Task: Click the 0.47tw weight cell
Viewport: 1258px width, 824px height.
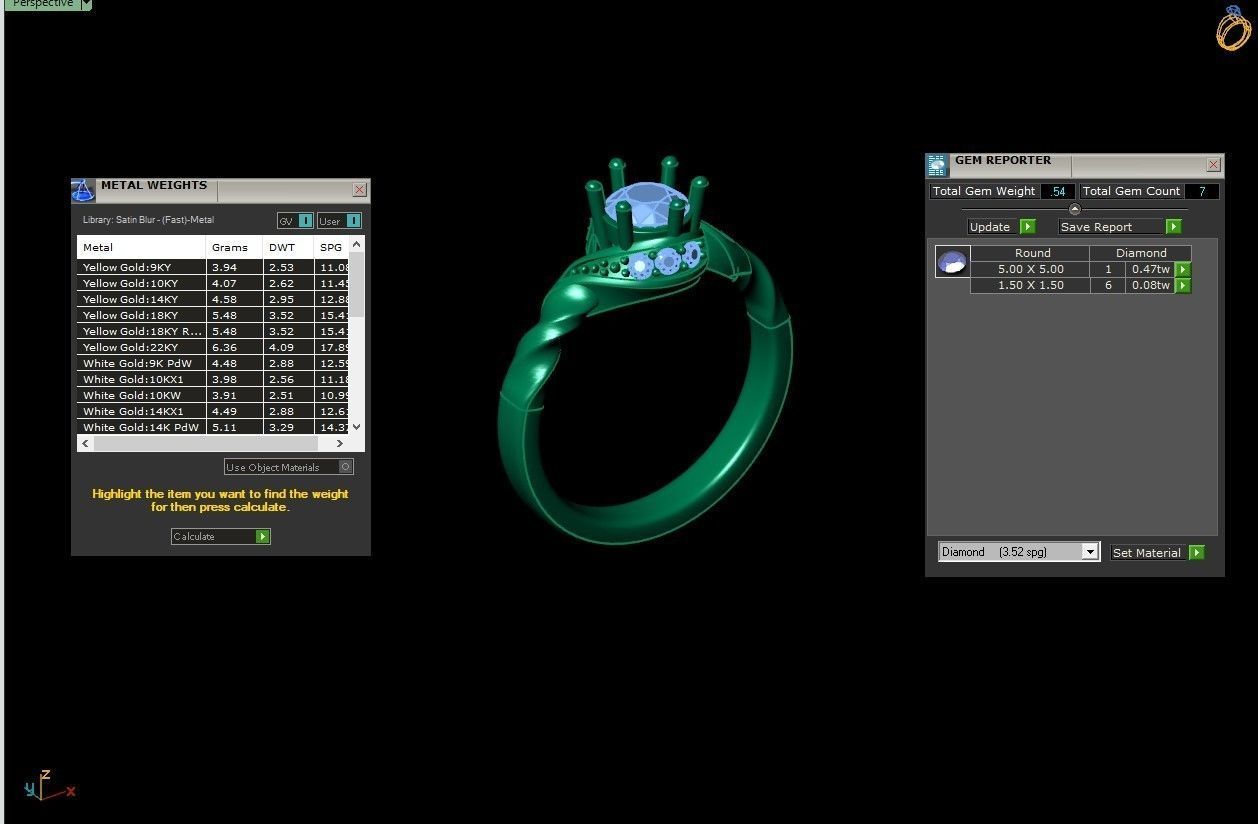Action: pos(1150,269)
